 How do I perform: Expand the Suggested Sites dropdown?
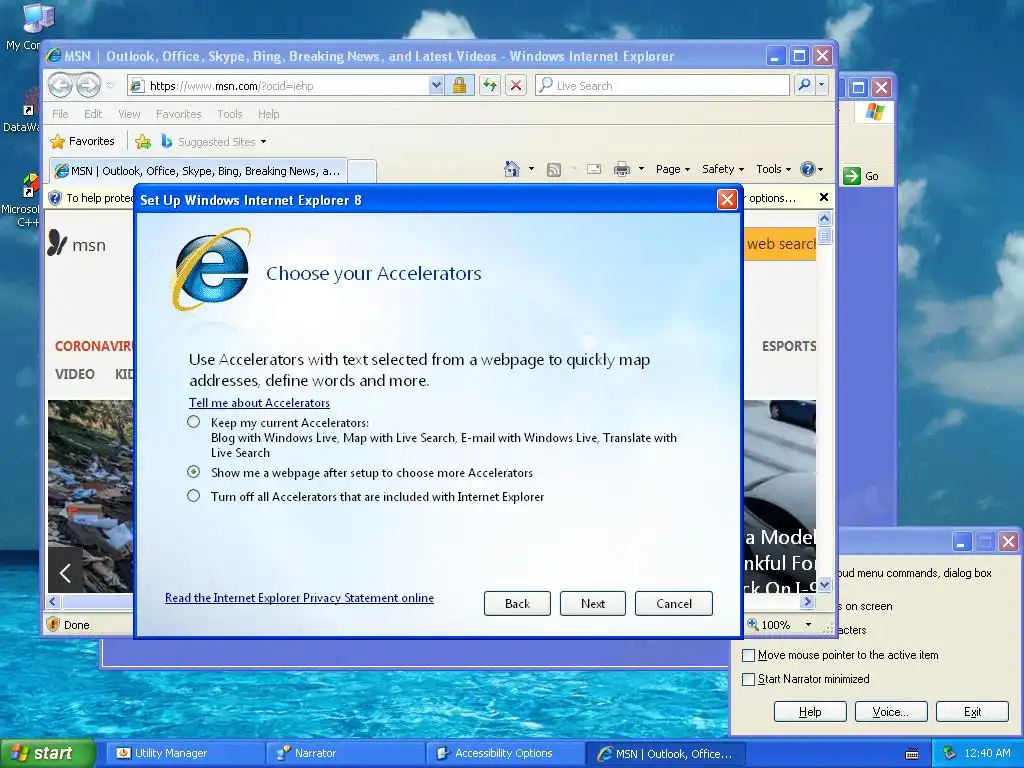(263, 142)
